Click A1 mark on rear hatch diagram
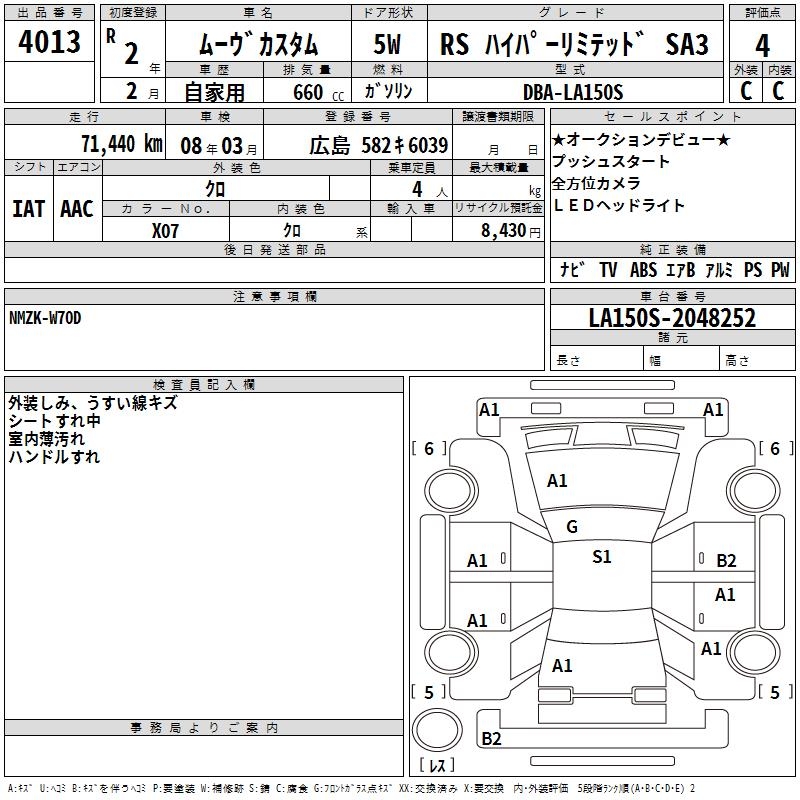The width and height of the screenshot is (800, 800). coord(562,666)
